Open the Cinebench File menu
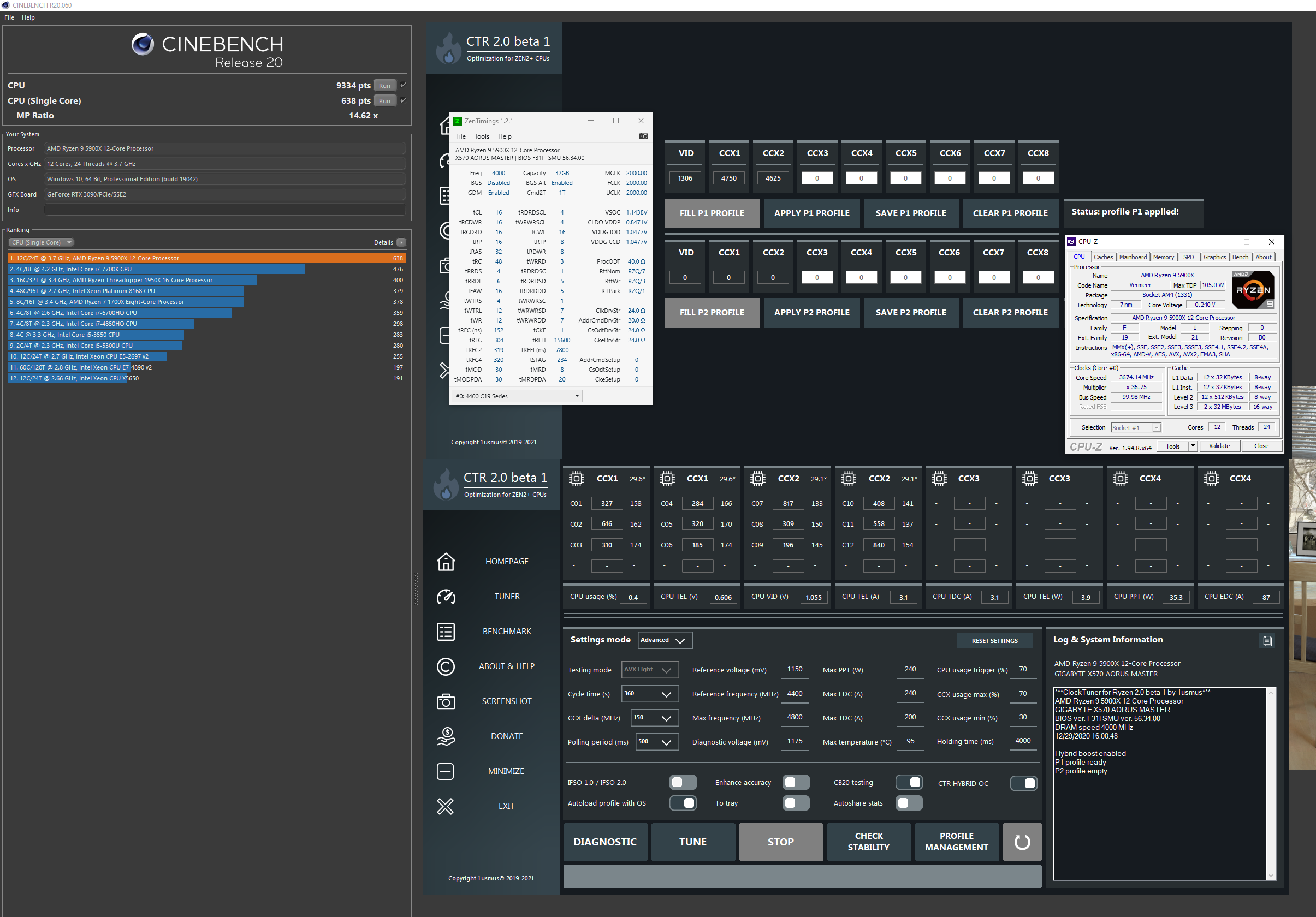This screenshot has width=1316, height=917. [9, 17]
